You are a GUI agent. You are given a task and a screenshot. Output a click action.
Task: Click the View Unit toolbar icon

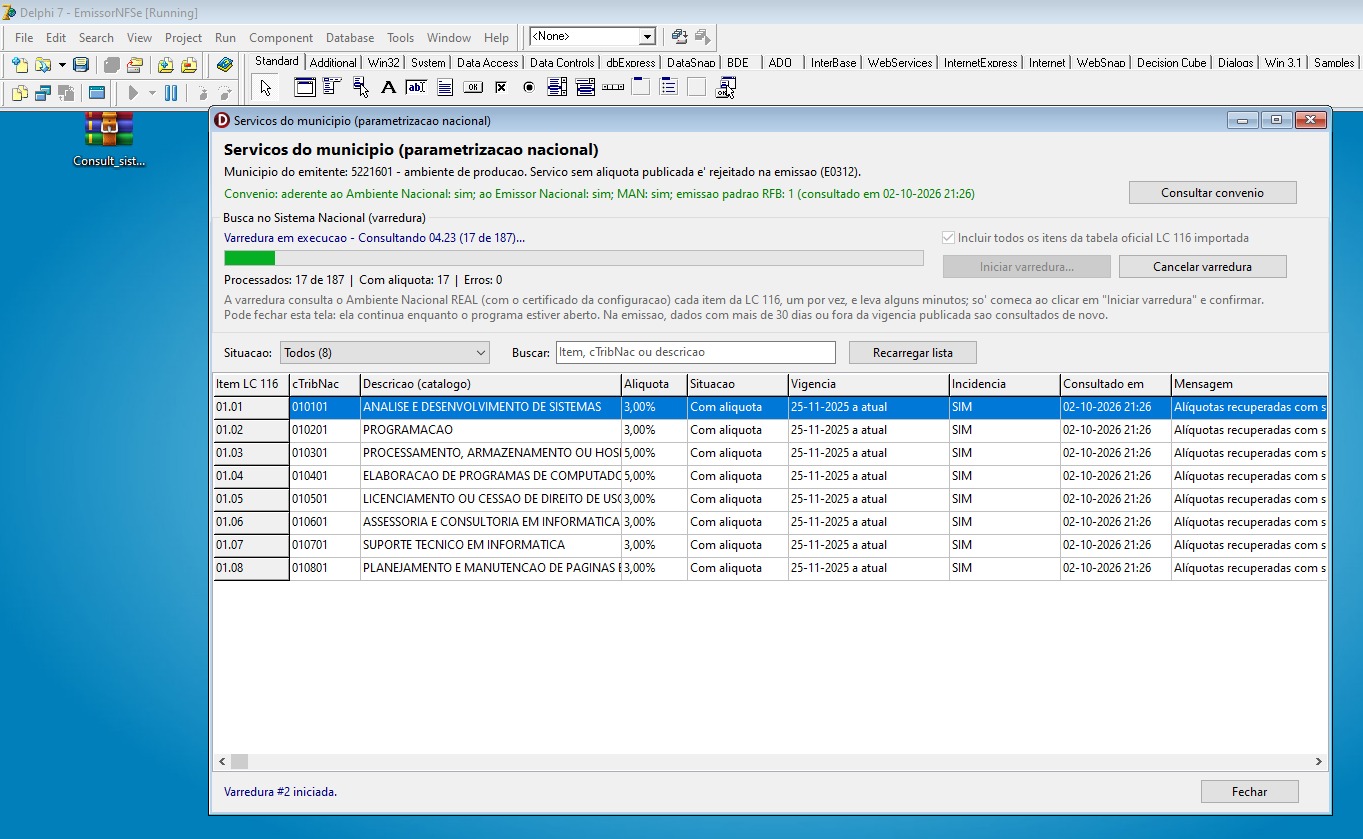(x=19, y=93)
